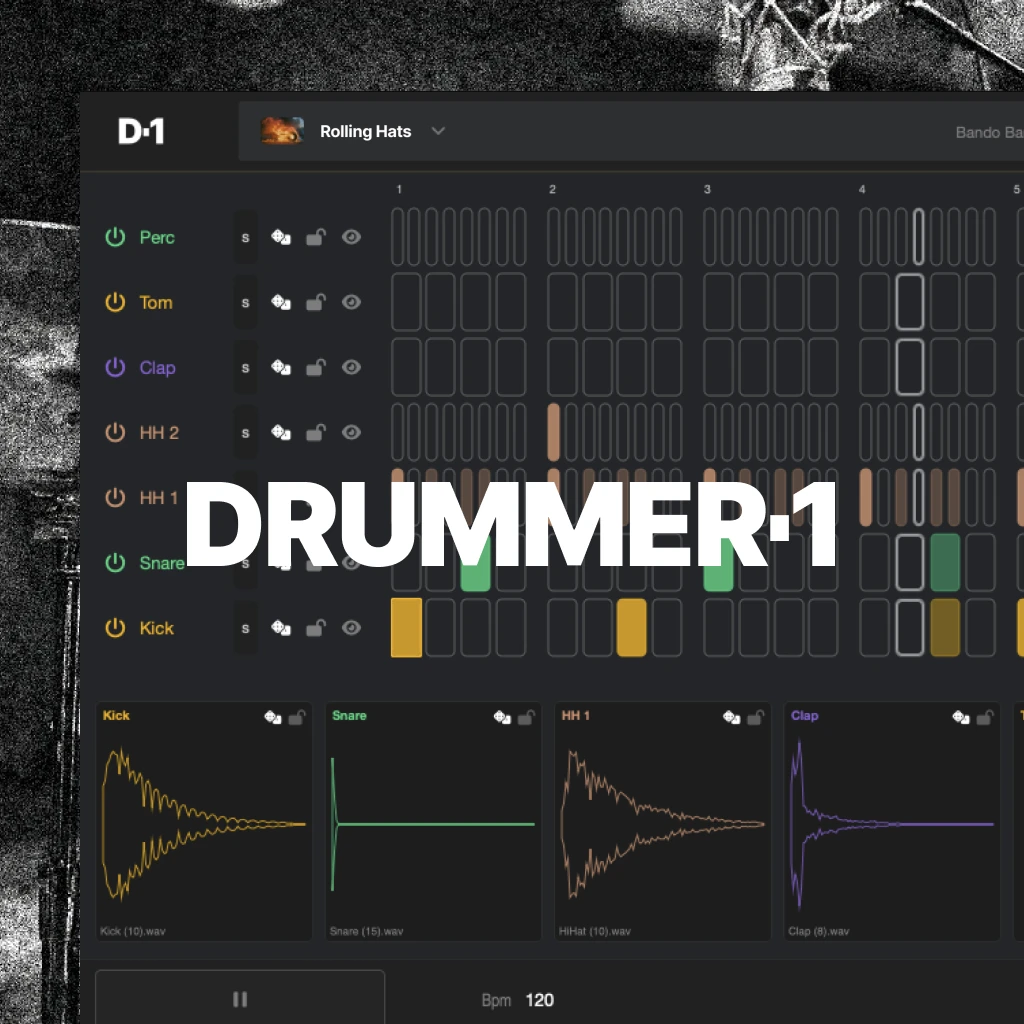Click the Bpm value showing 120
This screenshot has width=1024, height=1024.
click(x=540, y=999)
